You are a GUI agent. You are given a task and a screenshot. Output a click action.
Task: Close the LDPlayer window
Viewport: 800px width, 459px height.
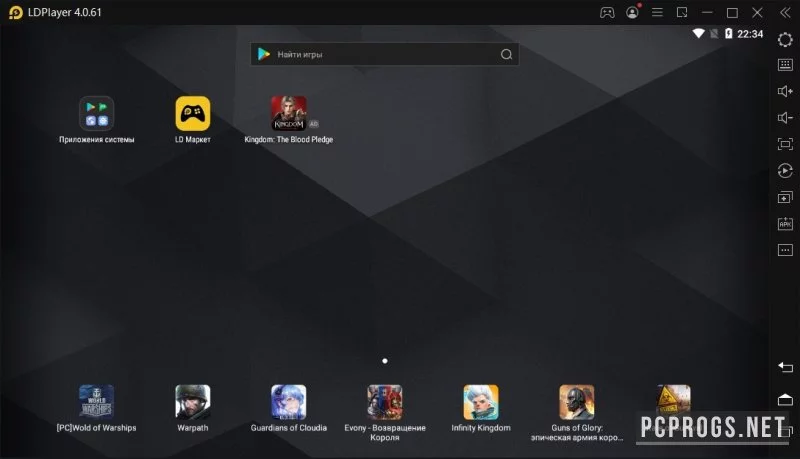[x=757, y=12]
